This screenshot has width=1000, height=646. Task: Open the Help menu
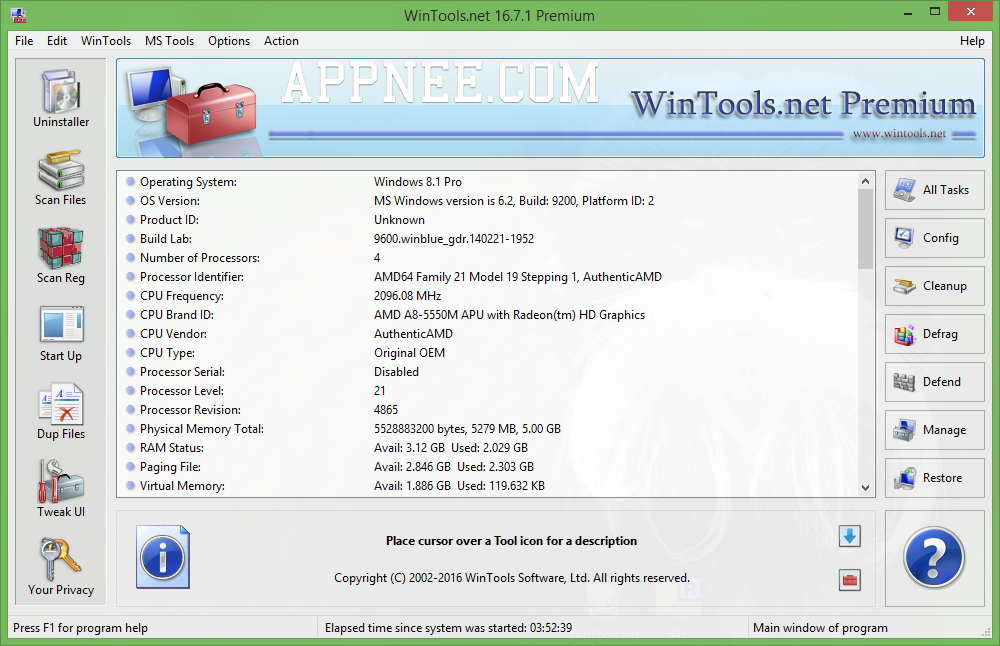pyautogui.click(x=972, y=41)
